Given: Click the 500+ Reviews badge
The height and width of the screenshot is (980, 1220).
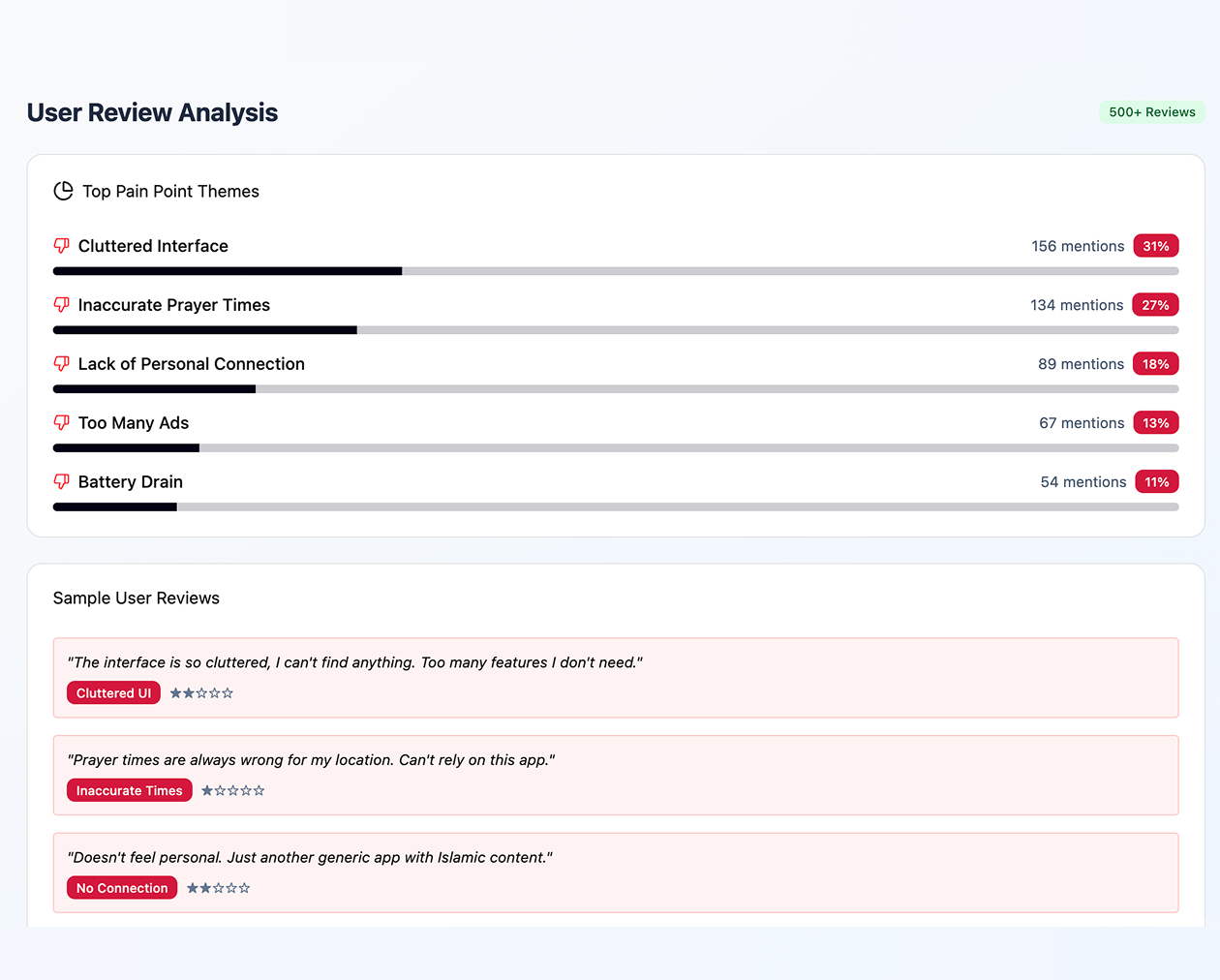Looking at the screenshot, I should [1152, 112].
